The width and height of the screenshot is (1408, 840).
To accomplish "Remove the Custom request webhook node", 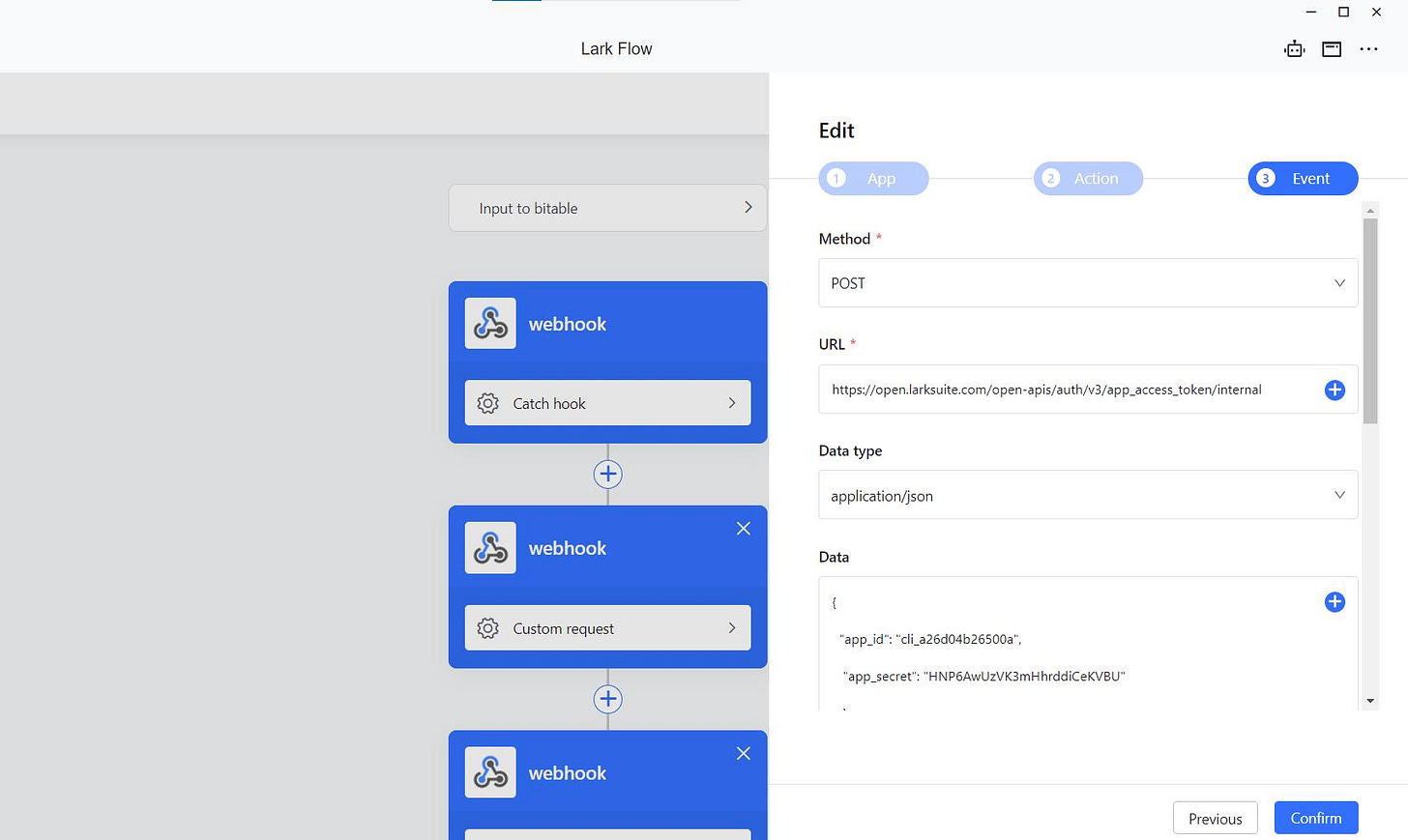I will click(x=743, y=529).
